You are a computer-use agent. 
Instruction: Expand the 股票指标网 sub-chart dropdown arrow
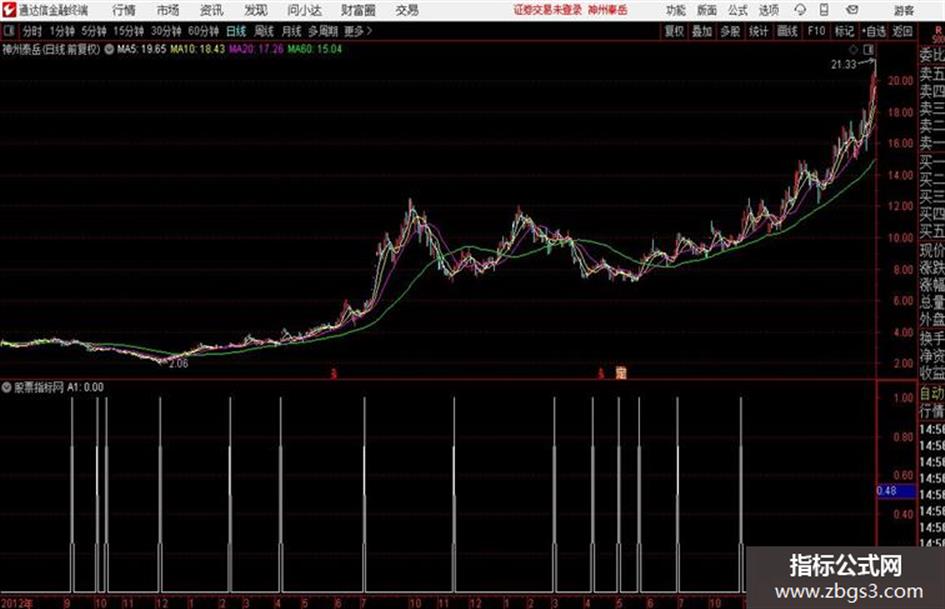7,387
